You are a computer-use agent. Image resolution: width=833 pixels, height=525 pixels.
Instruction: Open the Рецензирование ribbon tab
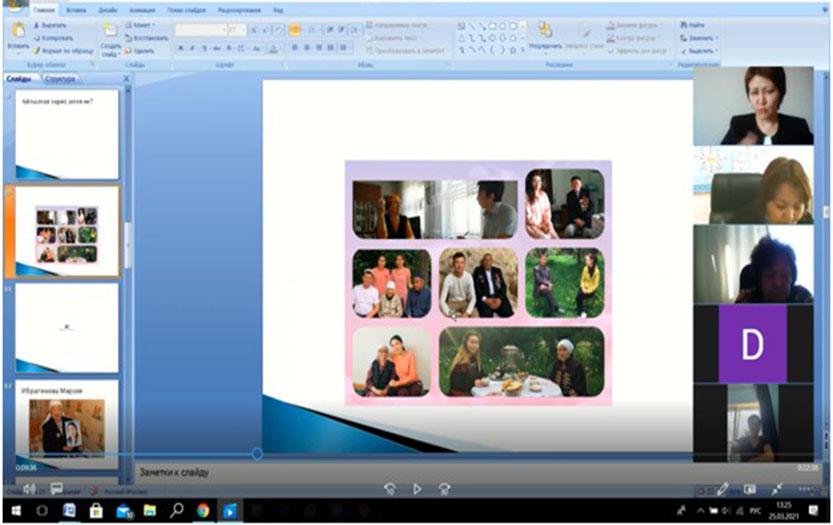(x=239, y=10)
